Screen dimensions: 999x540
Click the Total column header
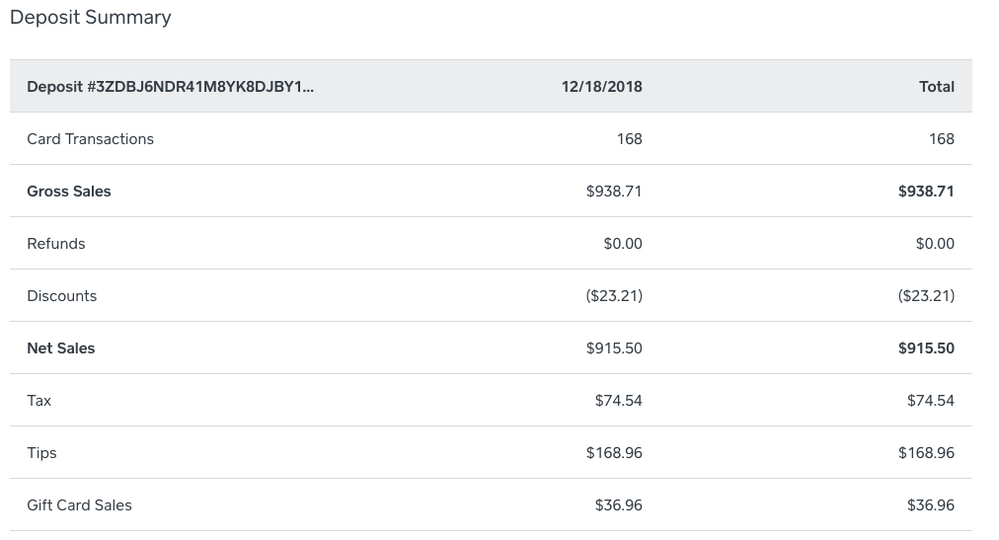coord(936,87)
